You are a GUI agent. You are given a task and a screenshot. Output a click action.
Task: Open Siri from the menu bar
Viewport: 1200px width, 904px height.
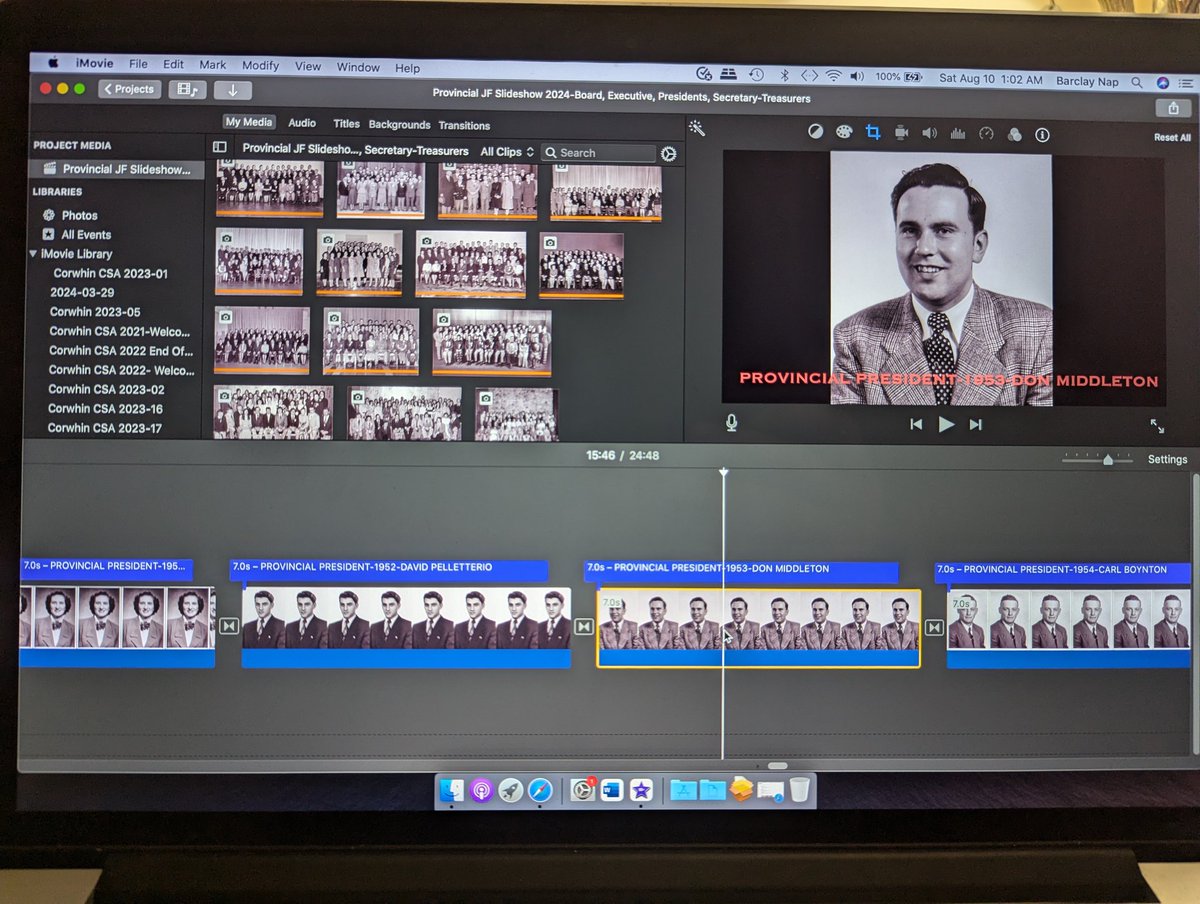point(1163,82)
